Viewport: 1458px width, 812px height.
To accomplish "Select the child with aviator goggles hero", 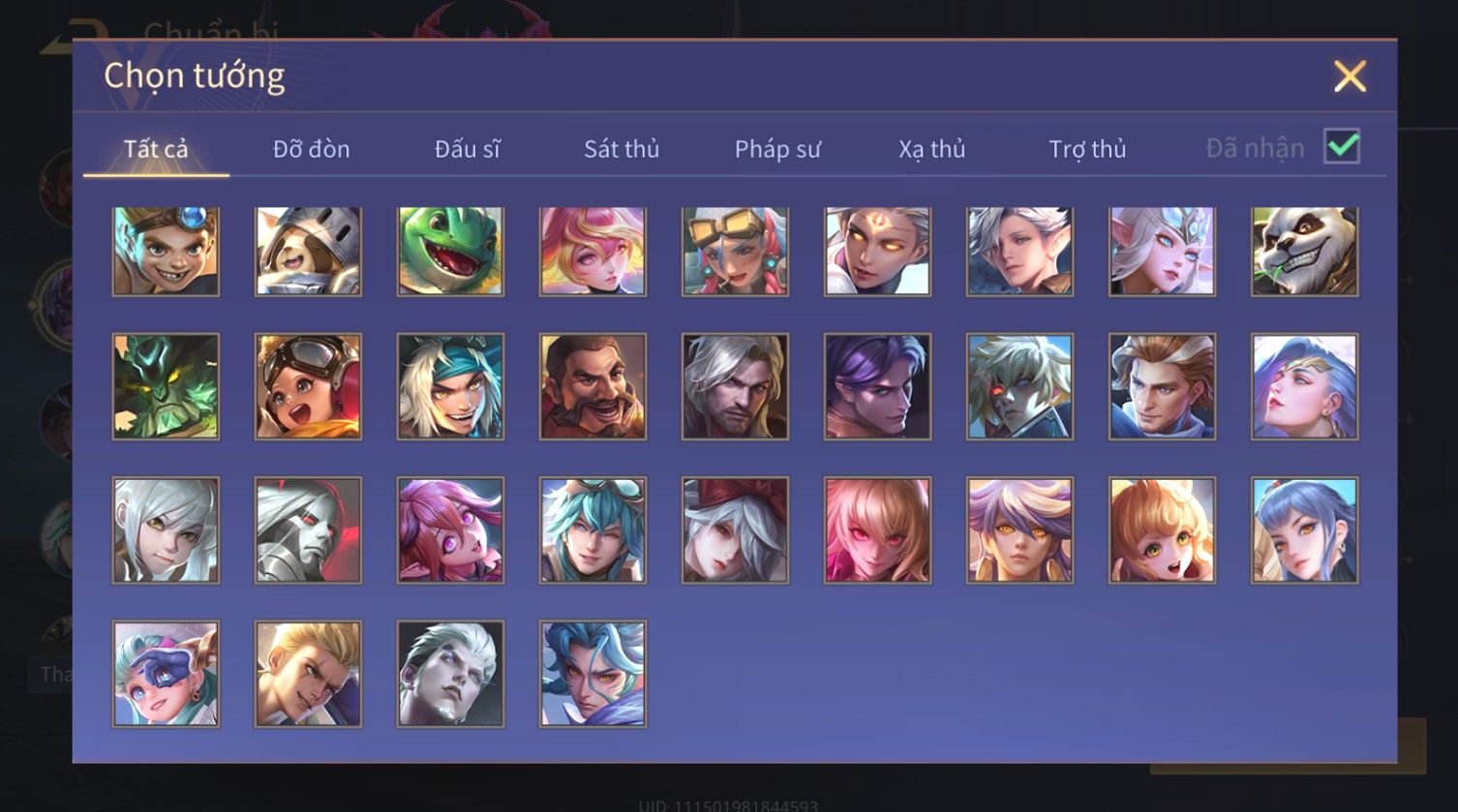I will point(308,387).
